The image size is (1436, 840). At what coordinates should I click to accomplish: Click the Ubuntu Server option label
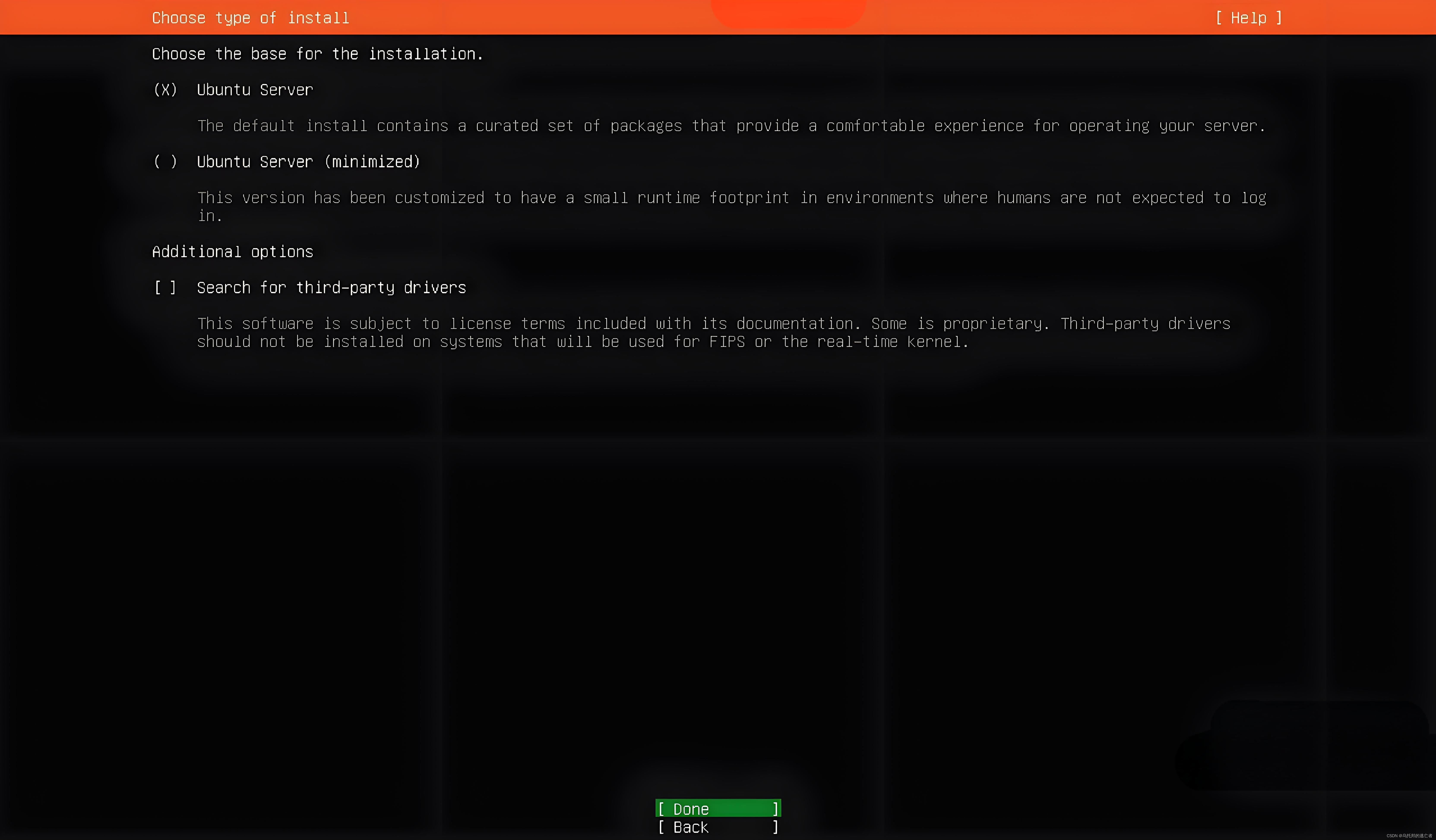[255, 90]
